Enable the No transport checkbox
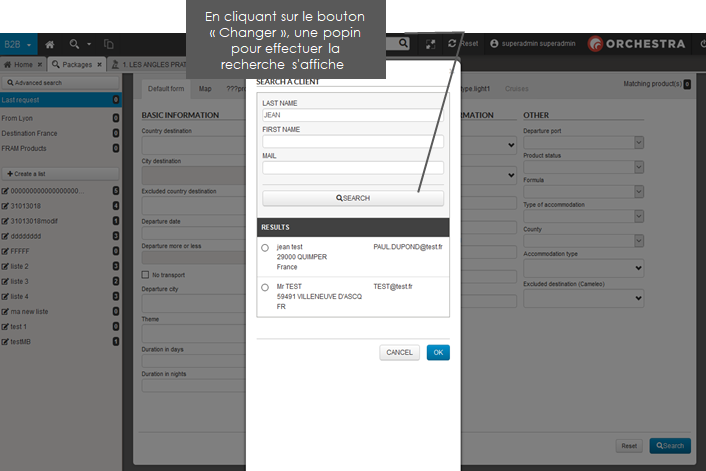The width and height of the screenshot is (706, 471). click(146, 275)
